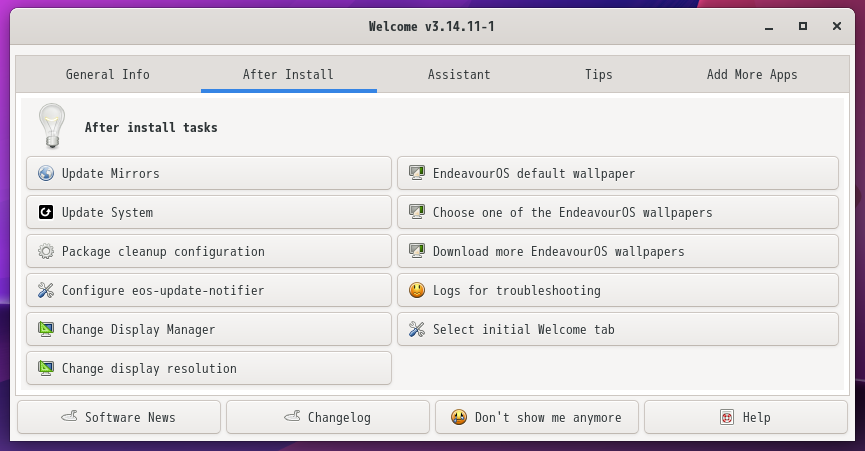Viewport: 865px width, 451px height.
Task: Download more EndeavourOS wallpapers
Action: (x=618, y=251)
